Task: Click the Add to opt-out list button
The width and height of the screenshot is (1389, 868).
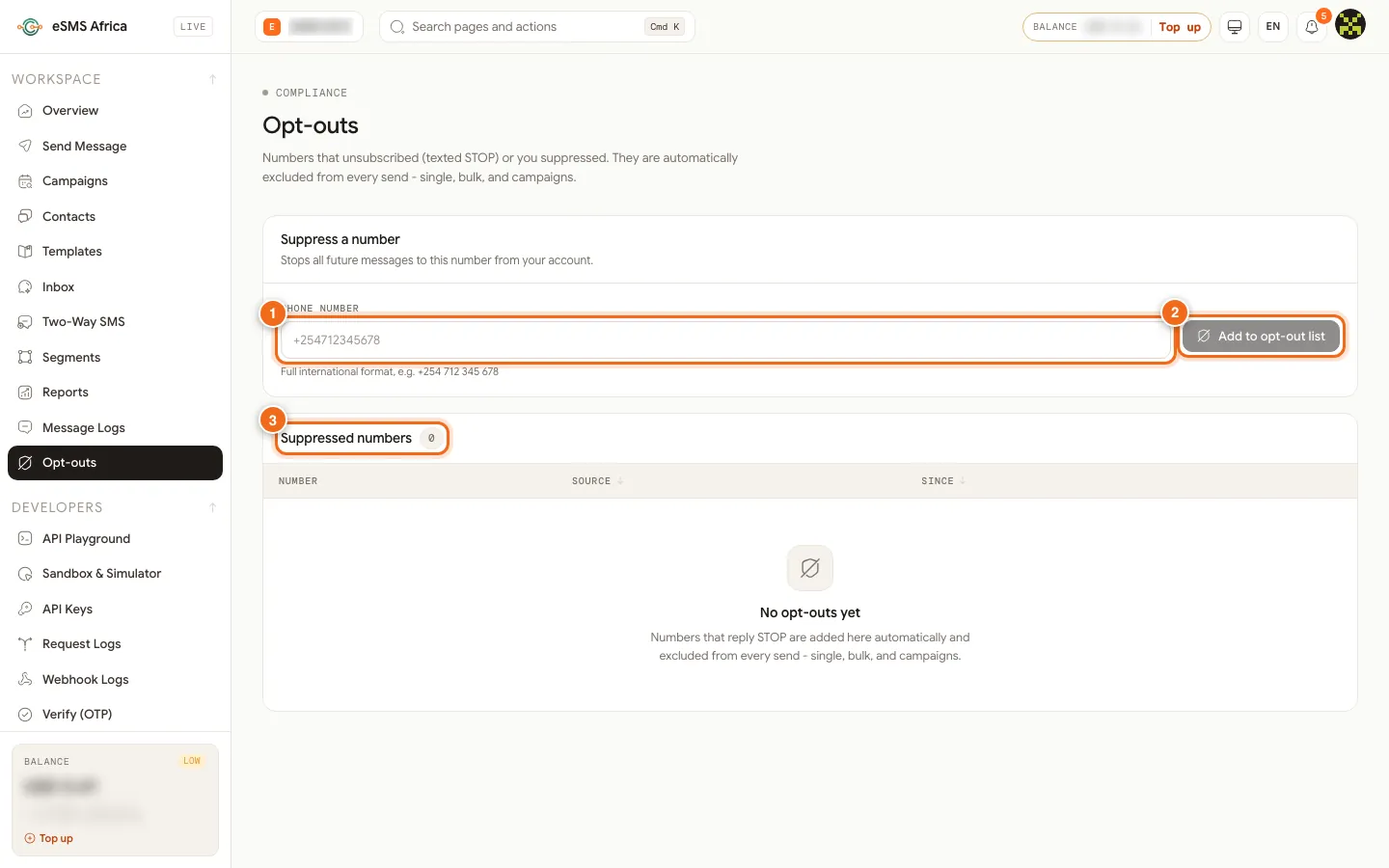Action: (x=1261, y=337)
